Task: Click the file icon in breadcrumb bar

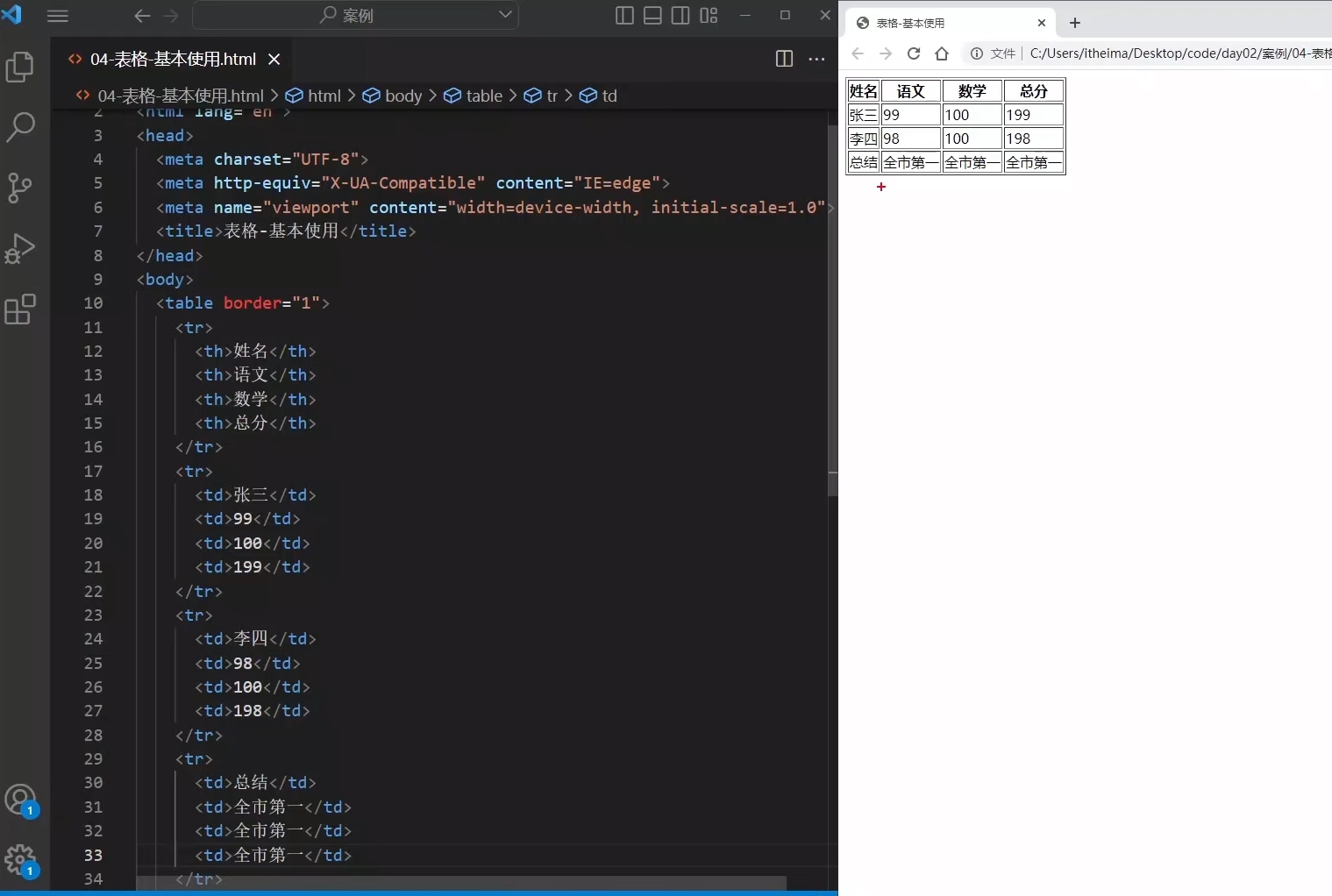Action: [x=83, y=95]
